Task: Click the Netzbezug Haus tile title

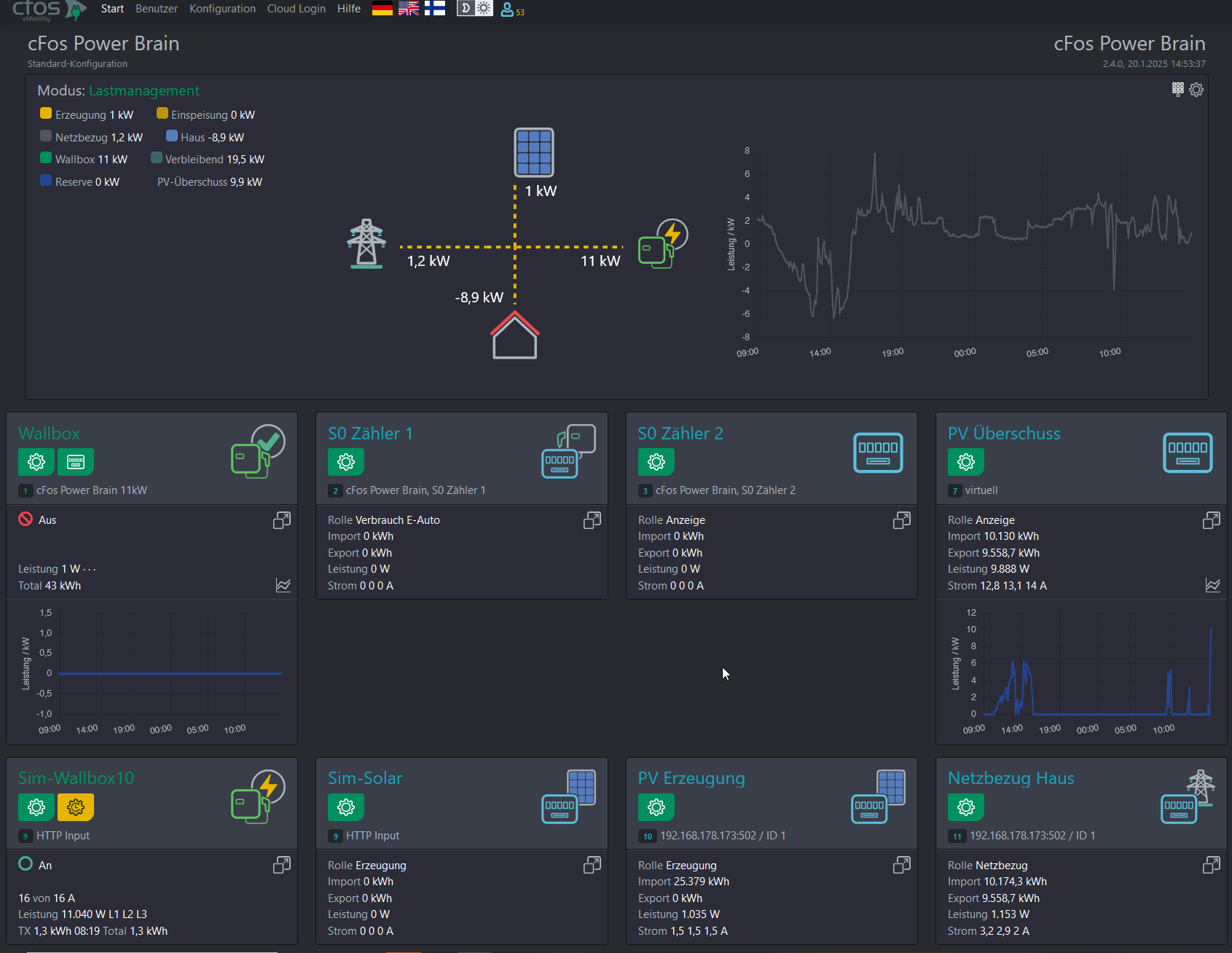Action: (1011, 778)
